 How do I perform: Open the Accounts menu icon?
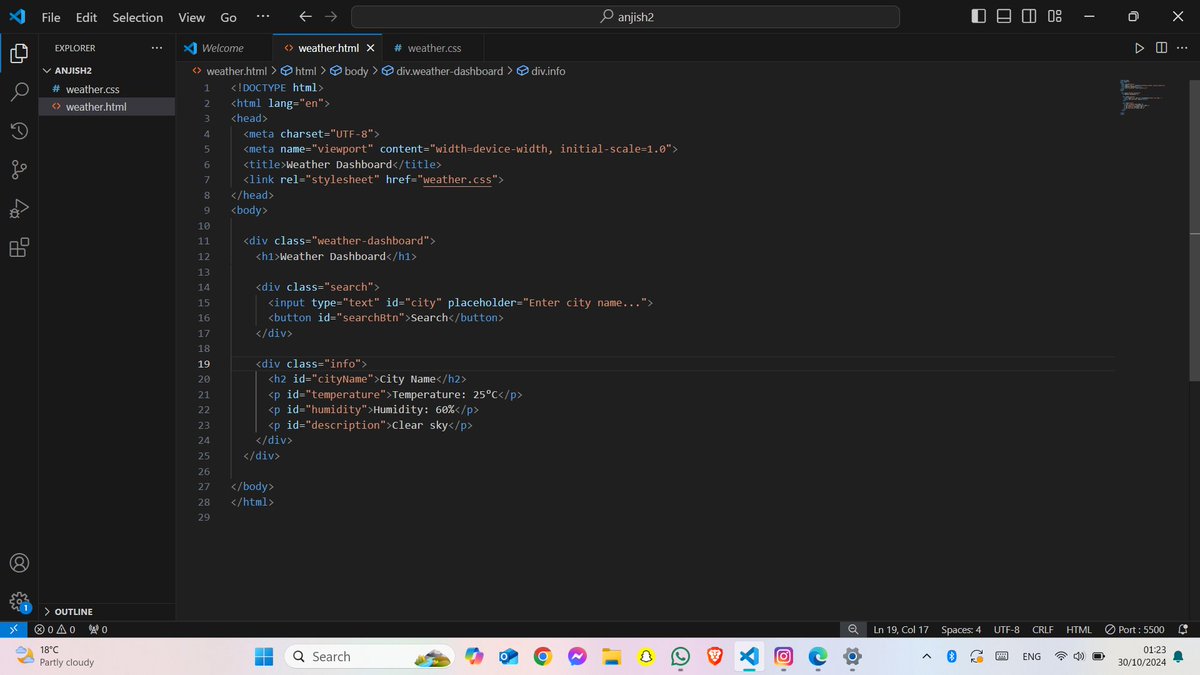click(19, 563)
